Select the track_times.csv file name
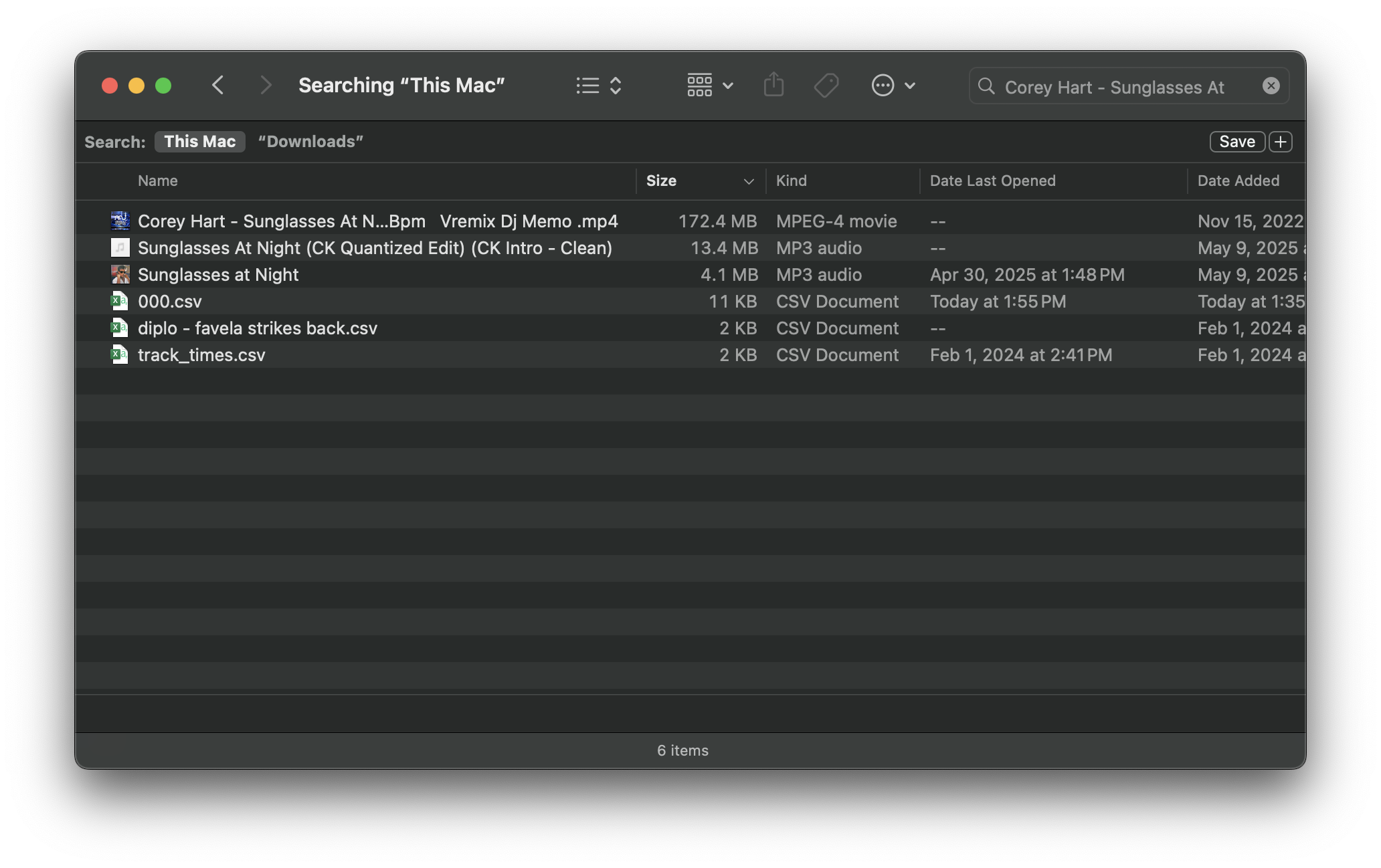Image resolution: width=1381 pixels, height=868 pixels. 201,355
